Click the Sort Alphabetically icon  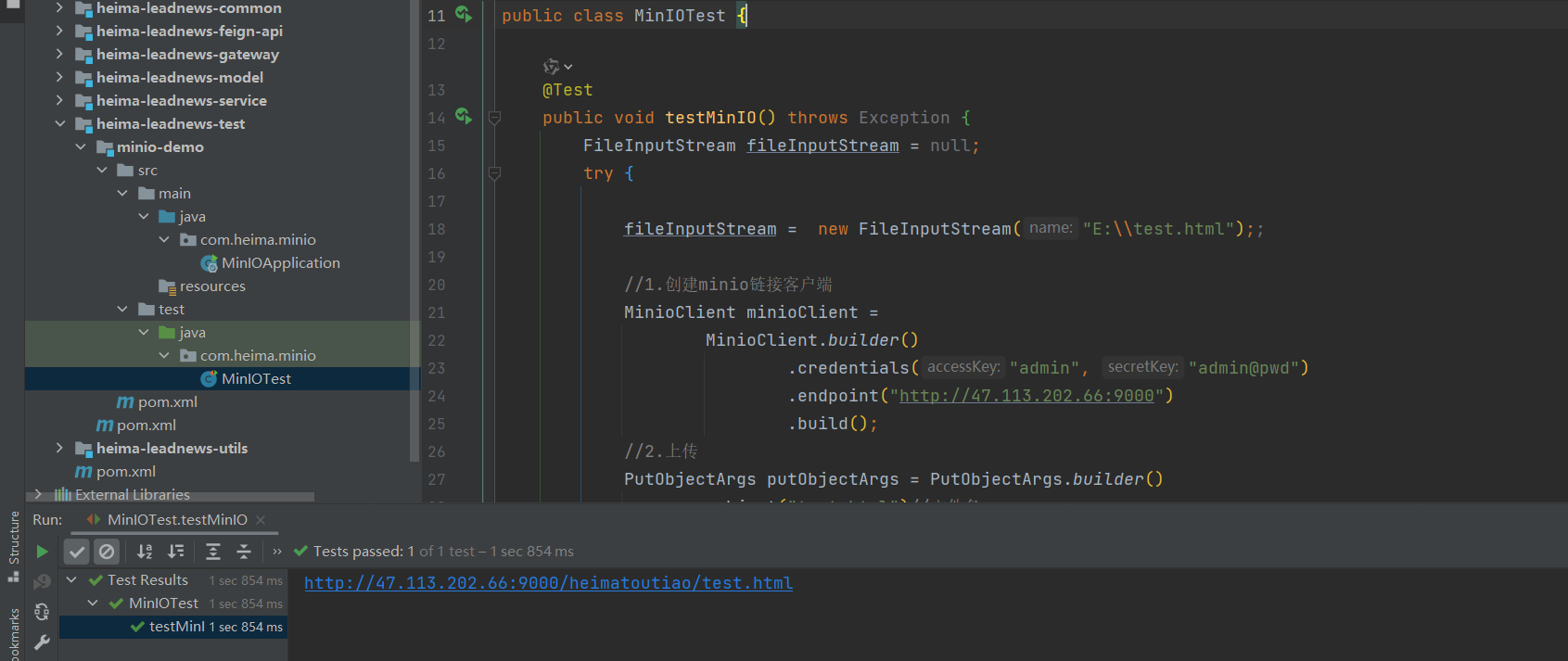pyautogui.click(x=145, y=552)
